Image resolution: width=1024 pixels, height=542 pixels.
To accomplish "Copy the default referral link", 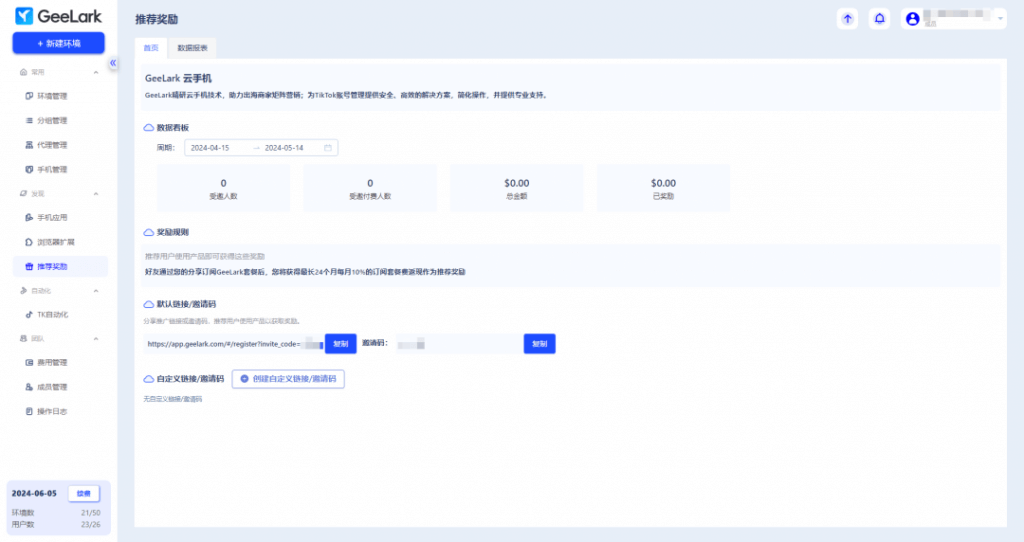I will [x=340, y=343].
